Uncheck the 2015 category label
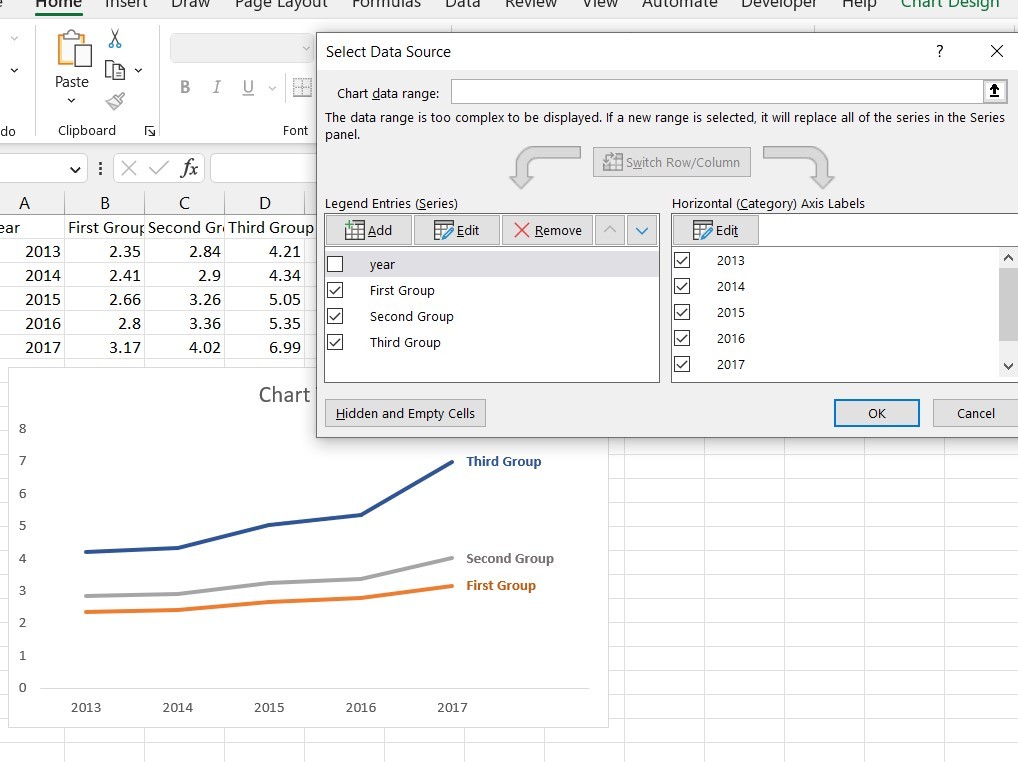The width and height of the screenshot is (1018, 762). click(682, 312)
